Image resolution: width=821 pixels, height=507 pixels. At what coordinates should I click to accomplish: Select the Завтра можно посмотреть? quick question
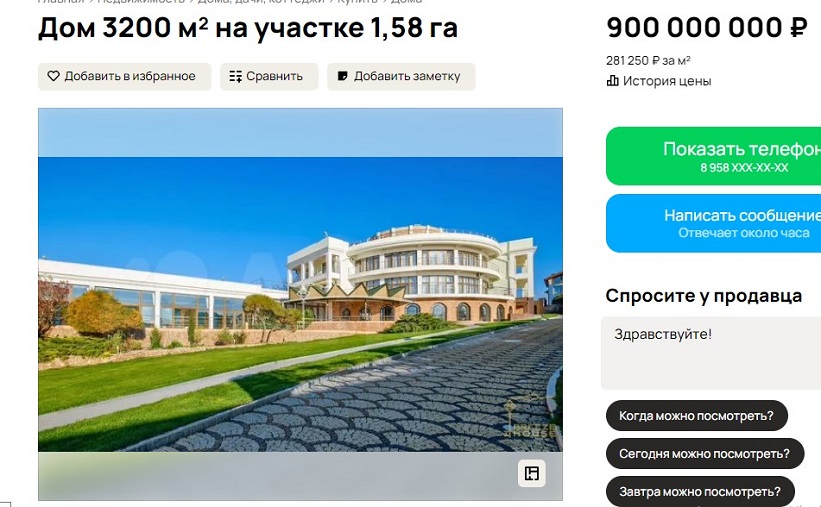[700, 491]
